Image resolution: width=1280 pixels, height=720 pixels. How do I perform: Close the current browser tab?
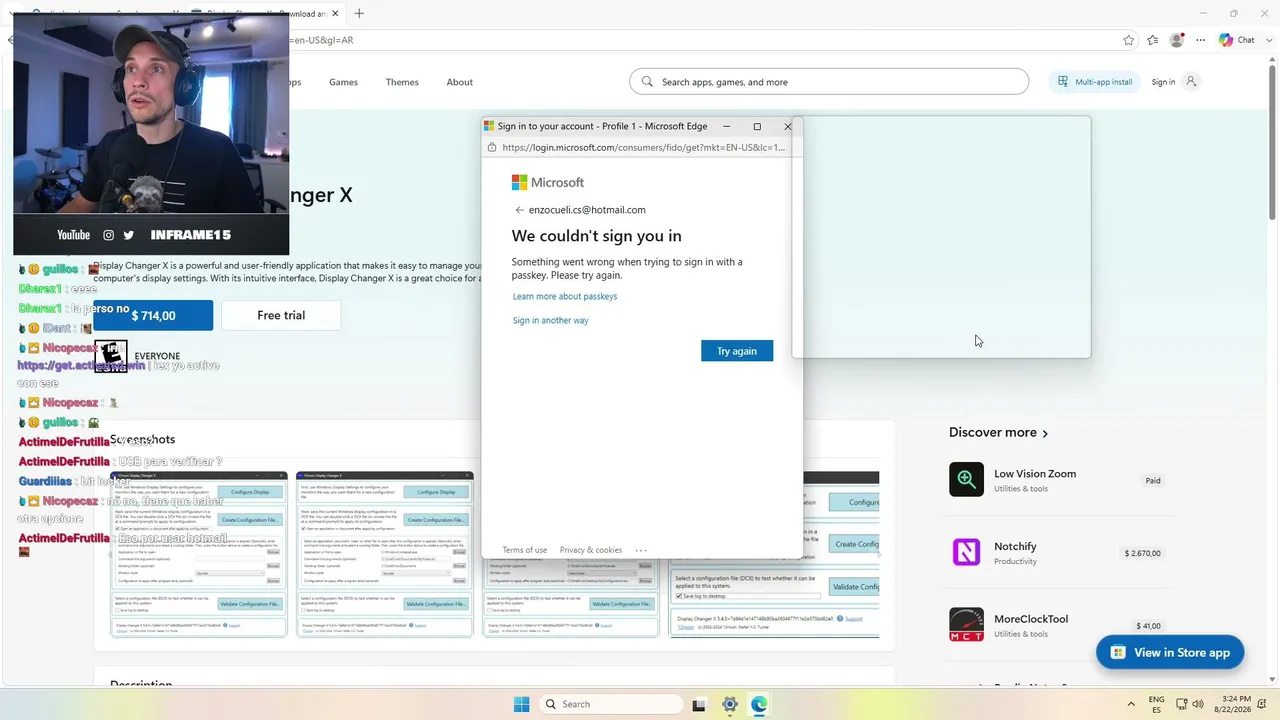(335, 14)
